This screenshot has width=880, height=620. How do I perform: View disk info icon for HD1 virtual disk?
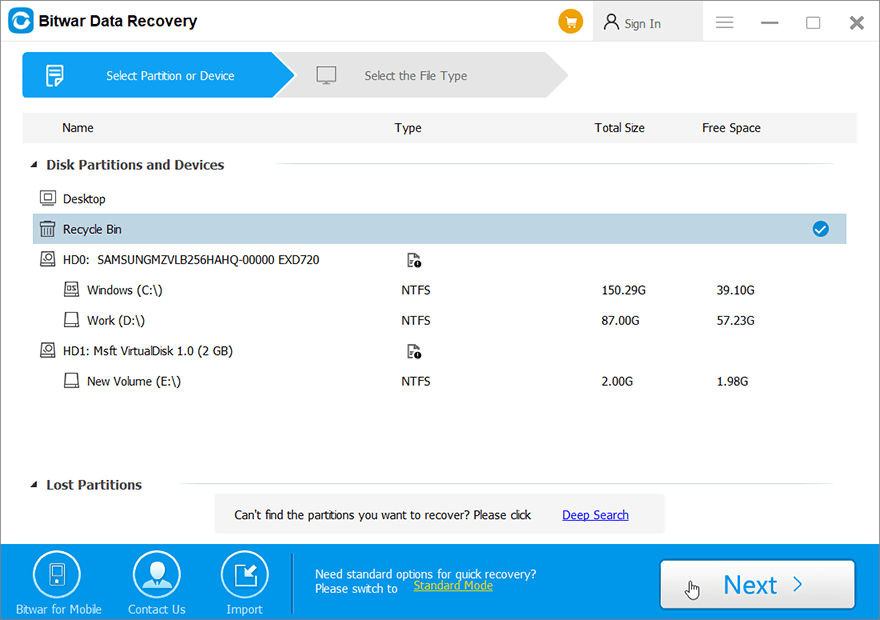[x=413, y=351]
